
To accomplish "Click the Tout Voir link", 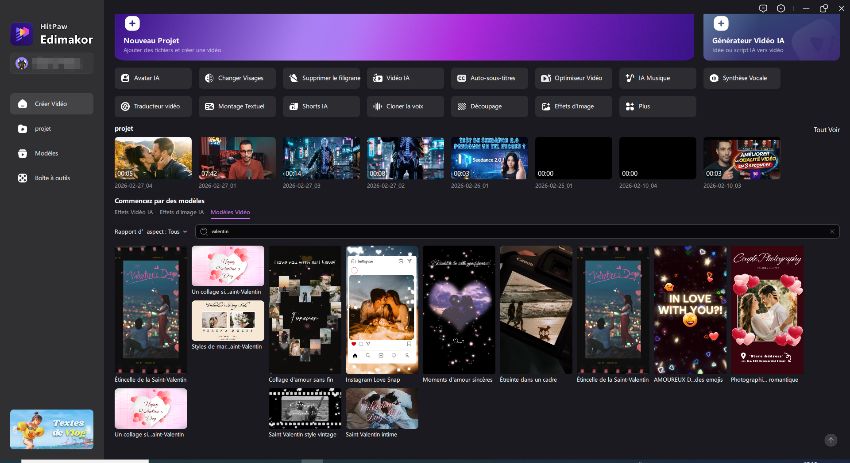I will pos(826,130).
